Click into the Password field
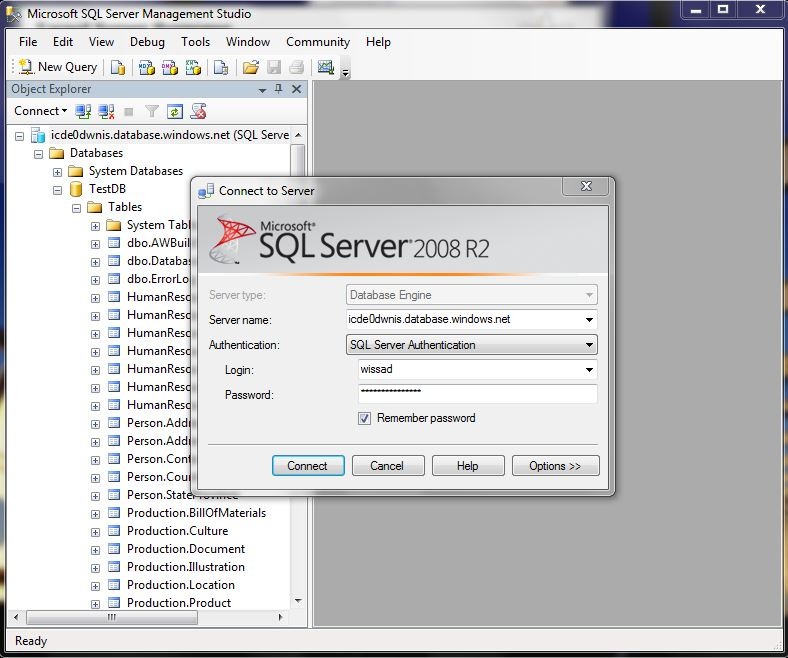The height and width of the screenshot is (658, 788). (x=477, y=394)
